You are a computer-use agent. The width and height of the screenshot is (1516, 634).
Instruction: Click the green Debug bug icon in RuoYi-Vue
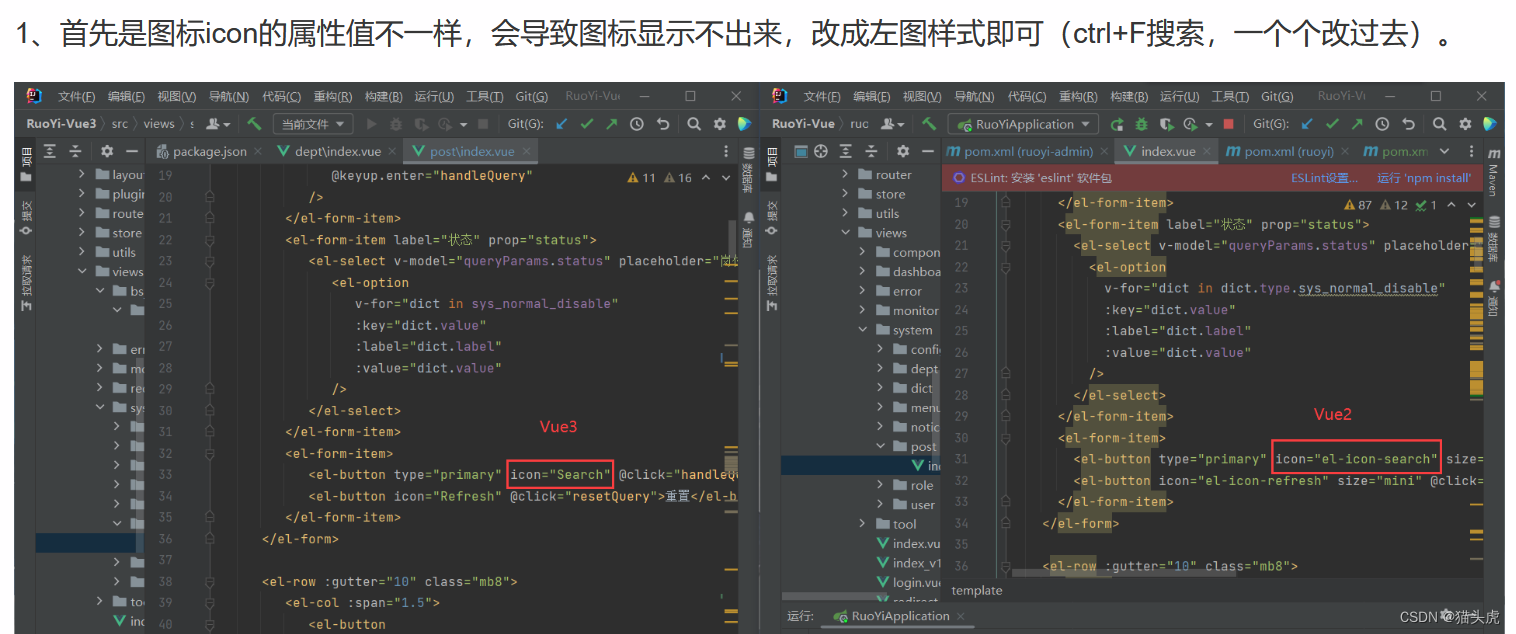[1141, 124]
